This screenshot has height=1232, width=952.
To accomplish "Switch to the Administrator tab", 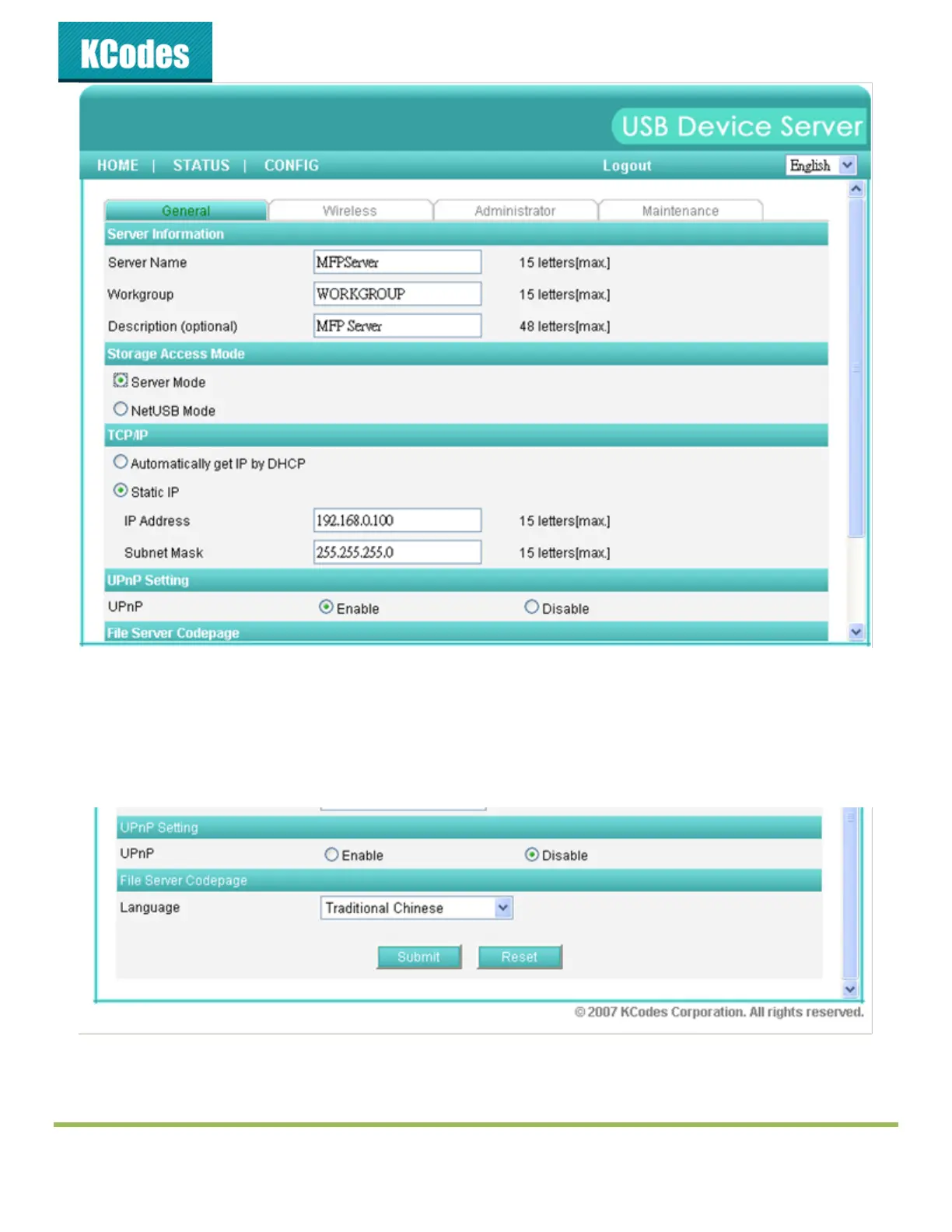I will click(515, 211).
